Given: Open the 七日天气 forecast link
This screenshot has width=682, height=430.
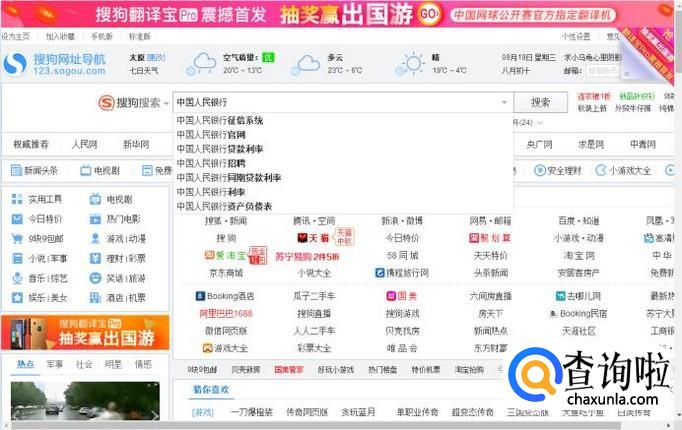Looking at the screenshot, I should (144, 70).
